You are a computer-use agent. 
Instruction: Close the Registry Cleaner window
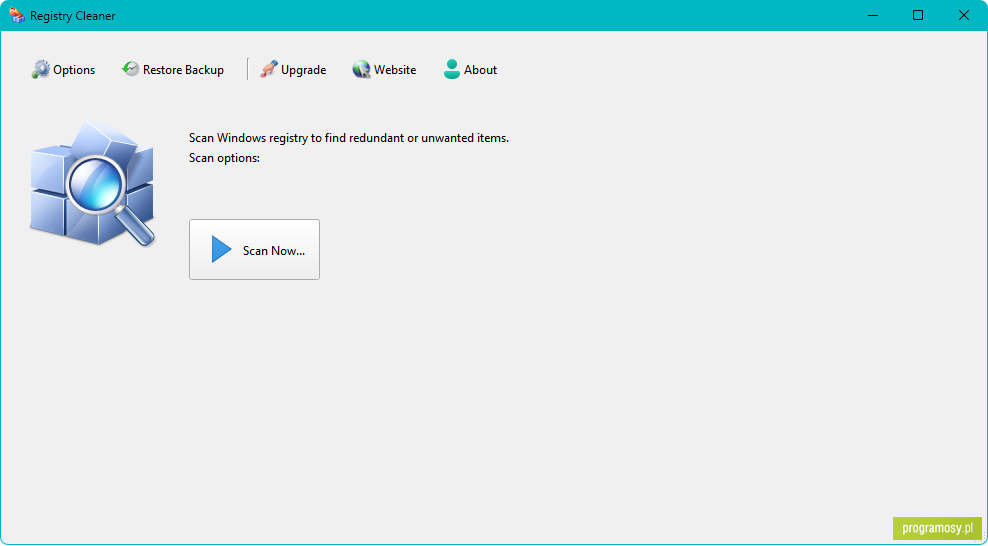[x=964, y=16]
